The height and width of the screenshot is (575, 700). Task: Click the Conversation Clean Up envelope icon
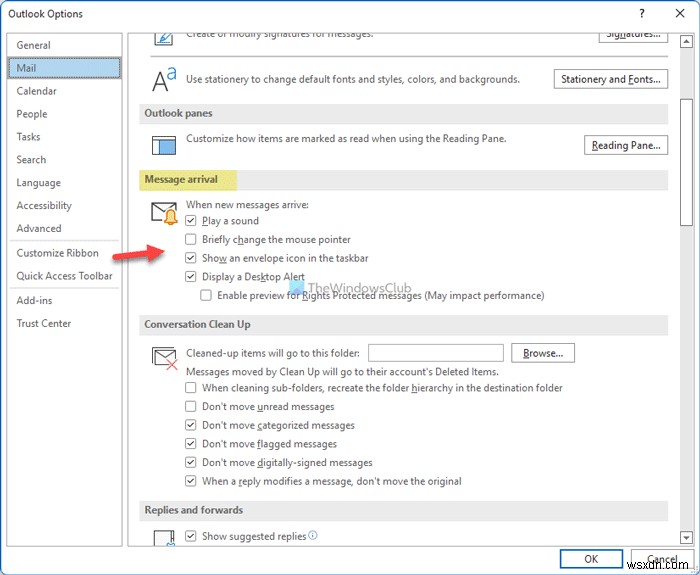[x=164, y=358]
